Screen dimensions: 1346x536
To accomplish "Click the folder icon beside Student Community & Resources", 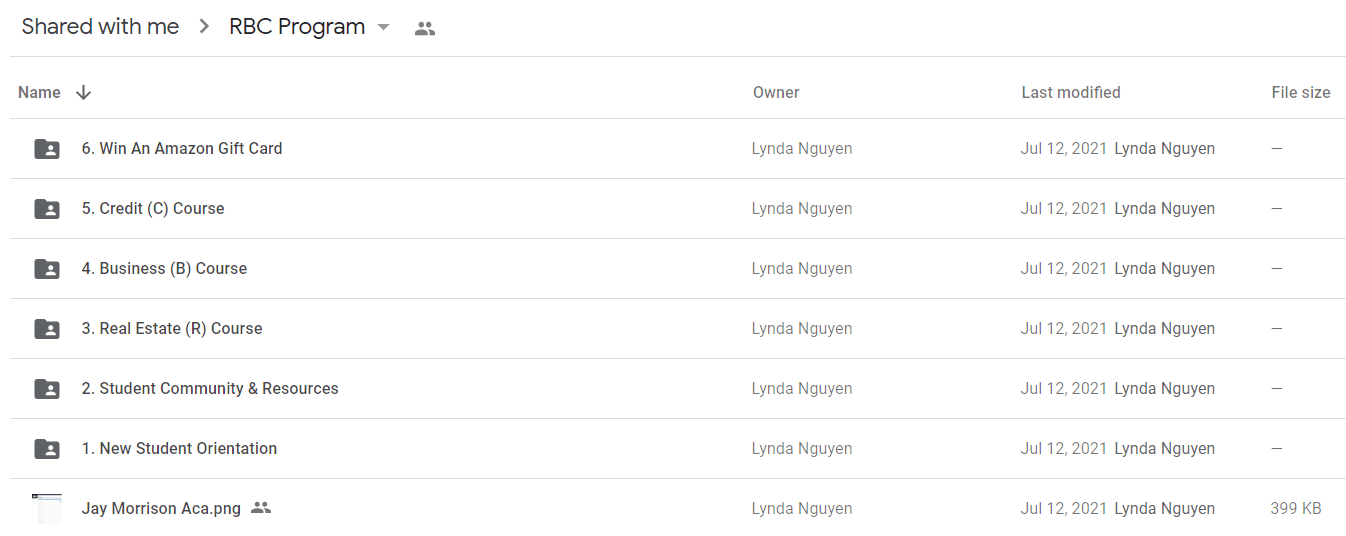I will click(x=47, y=389).
